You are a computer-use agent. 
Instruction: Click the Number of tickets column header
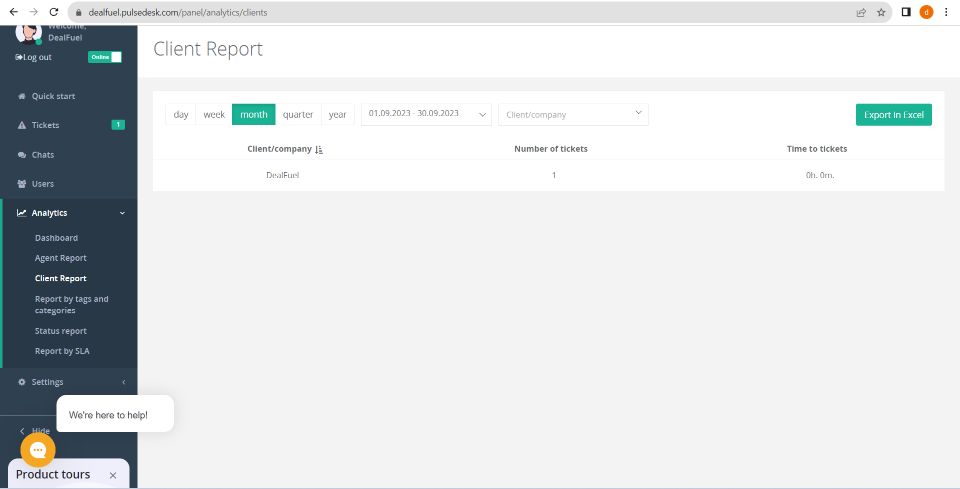(x=550, y=149)
